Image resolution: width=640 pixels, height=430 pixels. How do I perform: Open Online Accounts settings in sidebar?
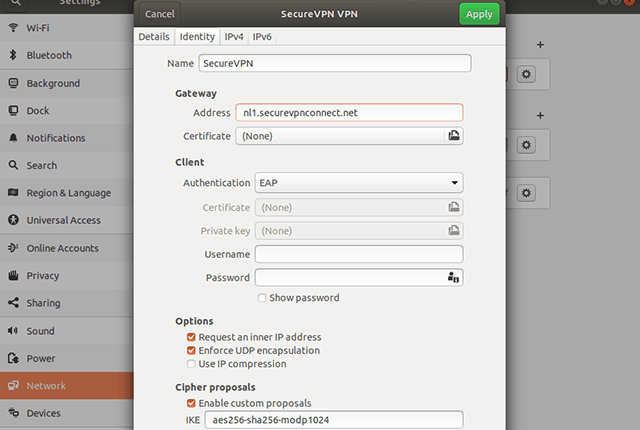[x=67, y=248]
